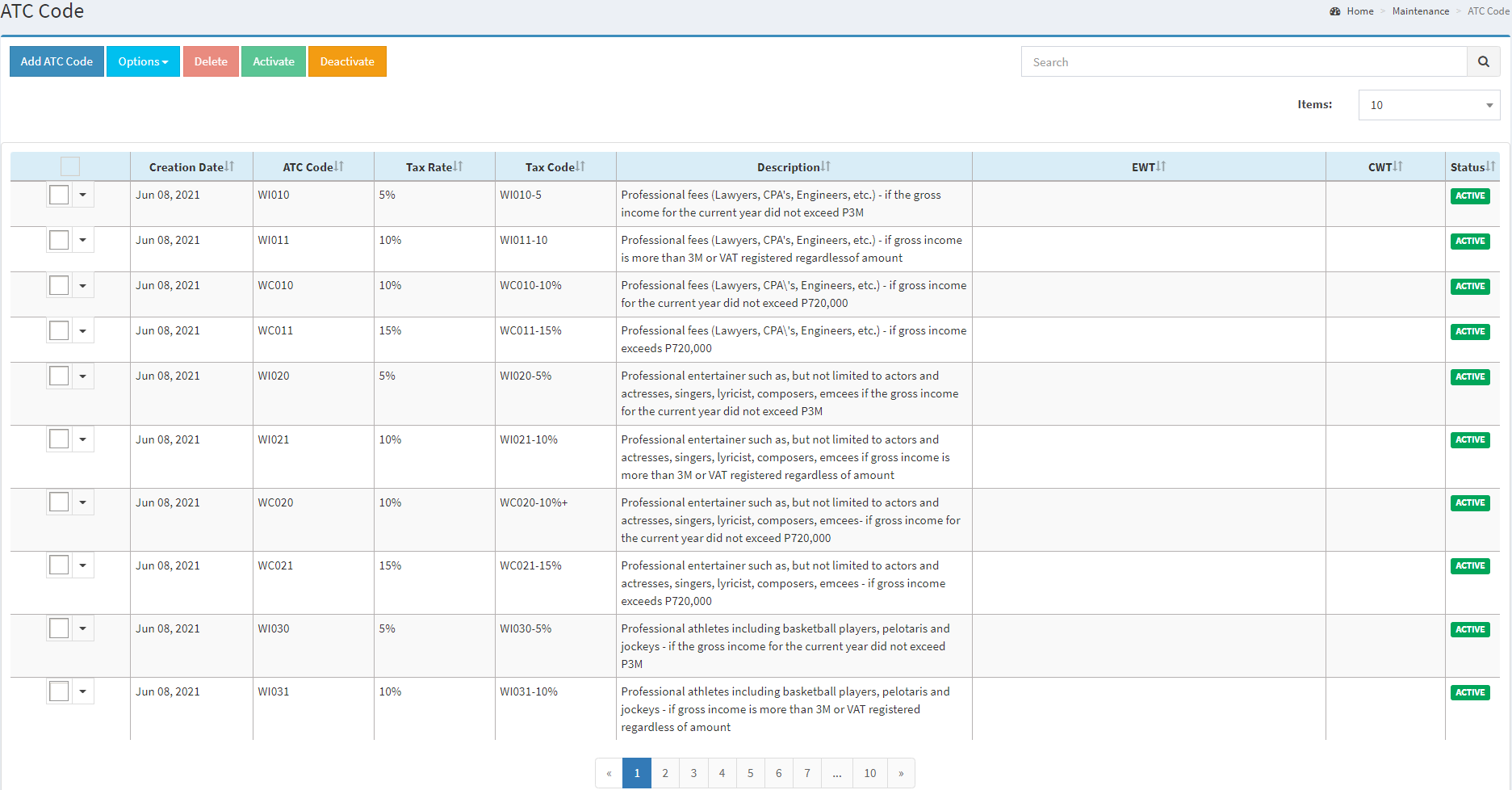Open the ATC Code breadcrumb entry
Image resolution: width=1512 pixels, height=790 pixels.
point(1488,11)
